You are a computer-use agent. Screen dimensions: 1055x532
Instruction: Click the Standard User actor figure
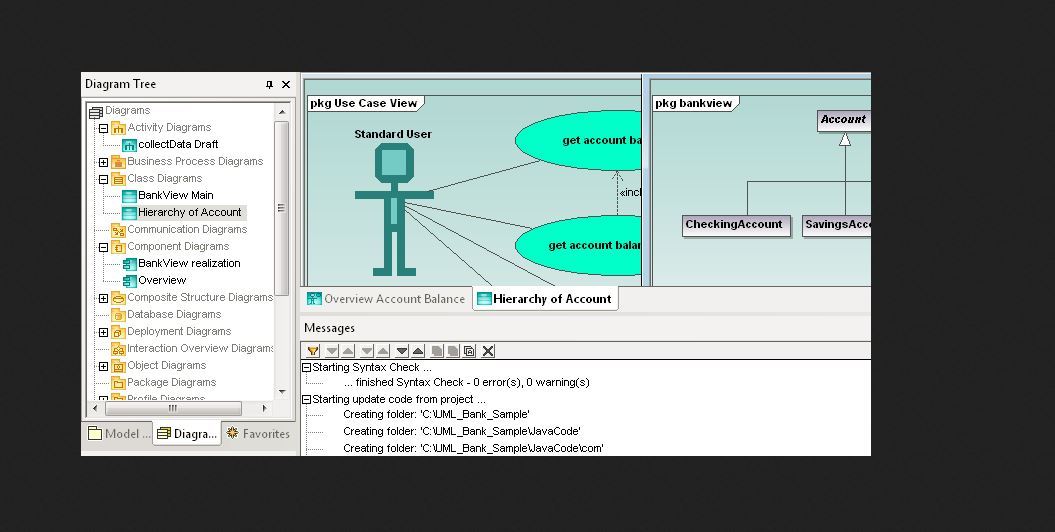394,209
